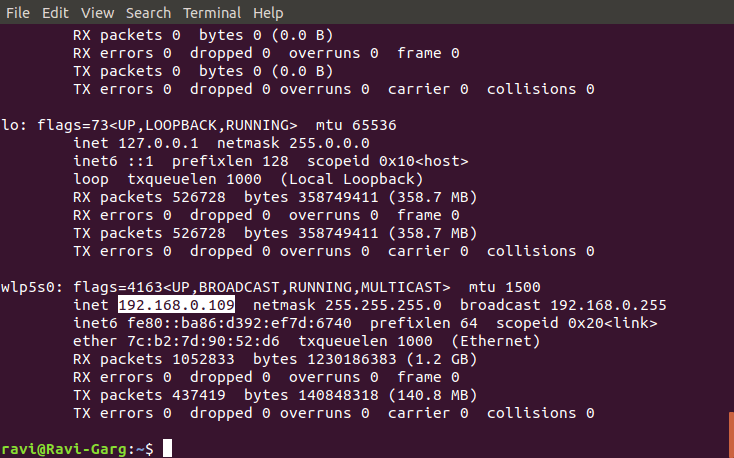Click the (140.8 MB) size text
734x458 pixels.
pyautogui.click(x=433, y=395)
